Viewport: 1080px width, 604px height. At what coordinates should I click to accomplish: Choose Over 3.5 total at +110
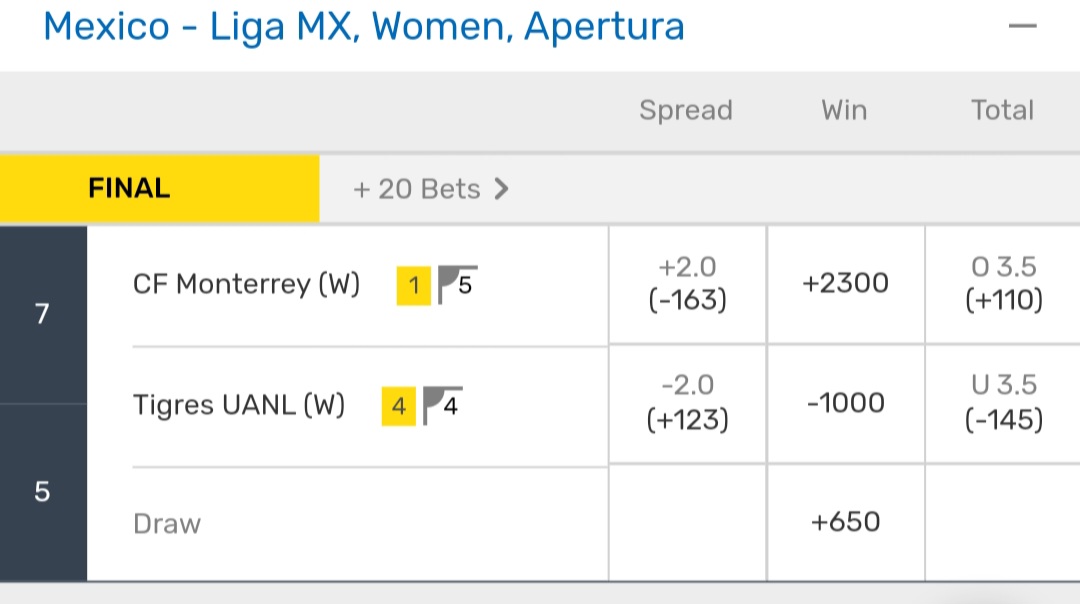1003,284
